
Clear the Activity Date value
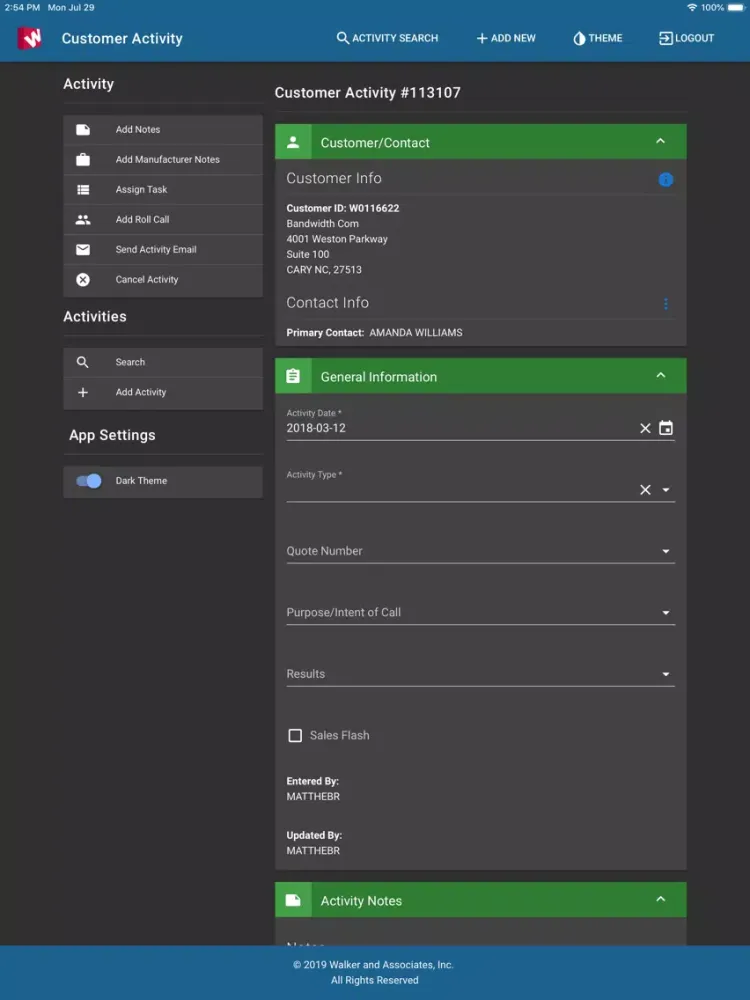[645, 429]
